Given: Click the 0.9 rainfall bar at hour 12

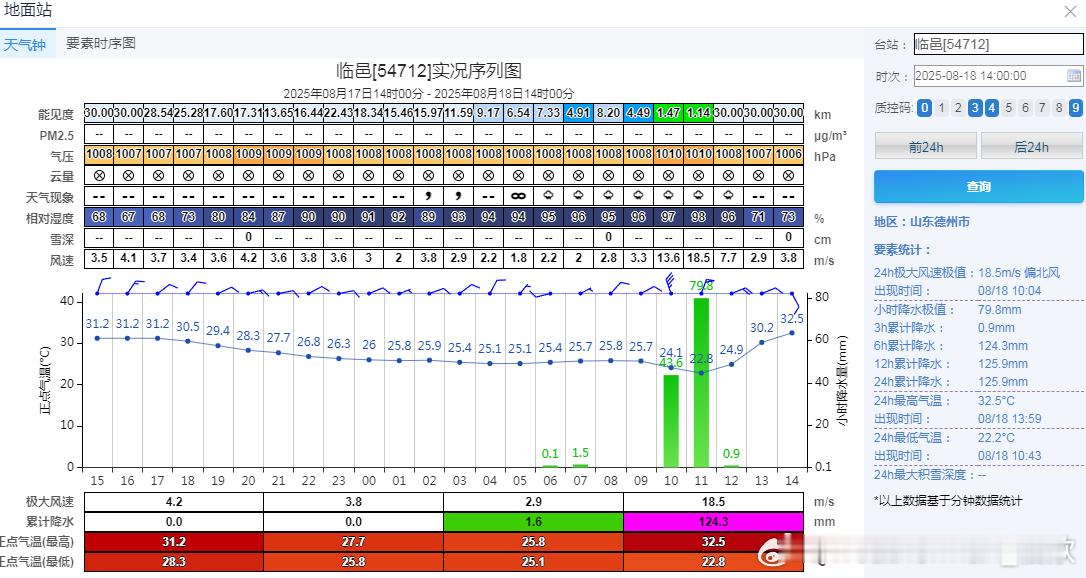Looking at the screenshot, I should [731, 466].
